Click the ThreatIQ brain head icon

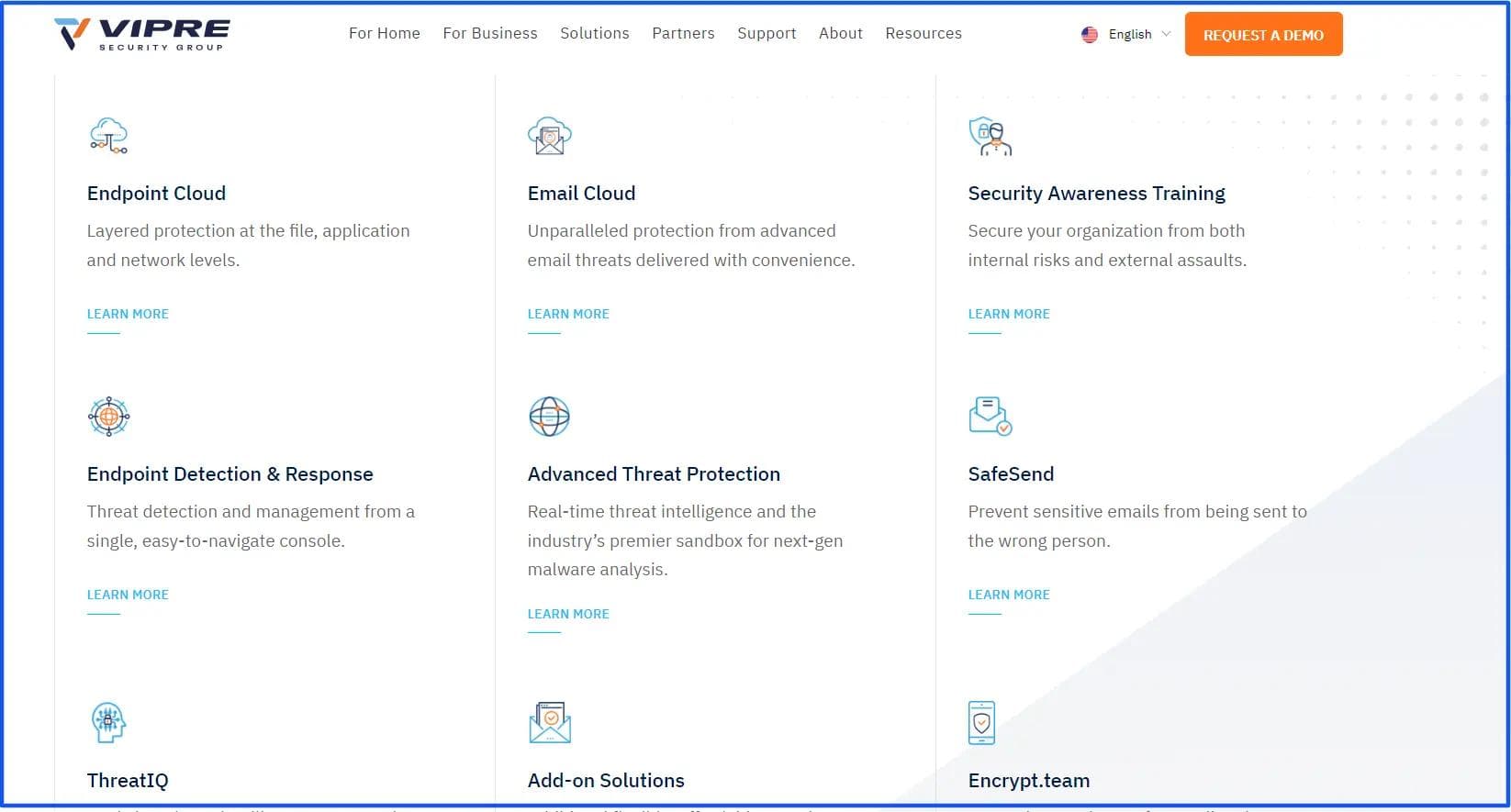[108, 722]
